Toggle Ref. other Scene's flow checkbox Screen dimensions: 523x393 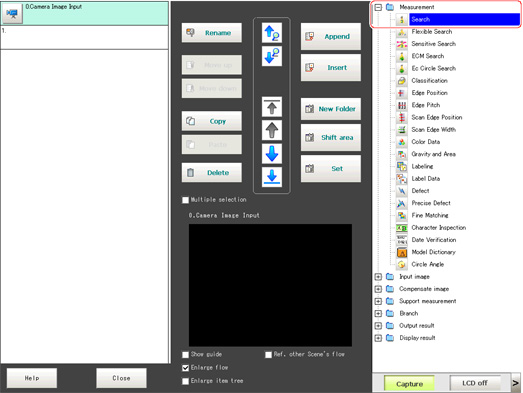coord(268,355)
